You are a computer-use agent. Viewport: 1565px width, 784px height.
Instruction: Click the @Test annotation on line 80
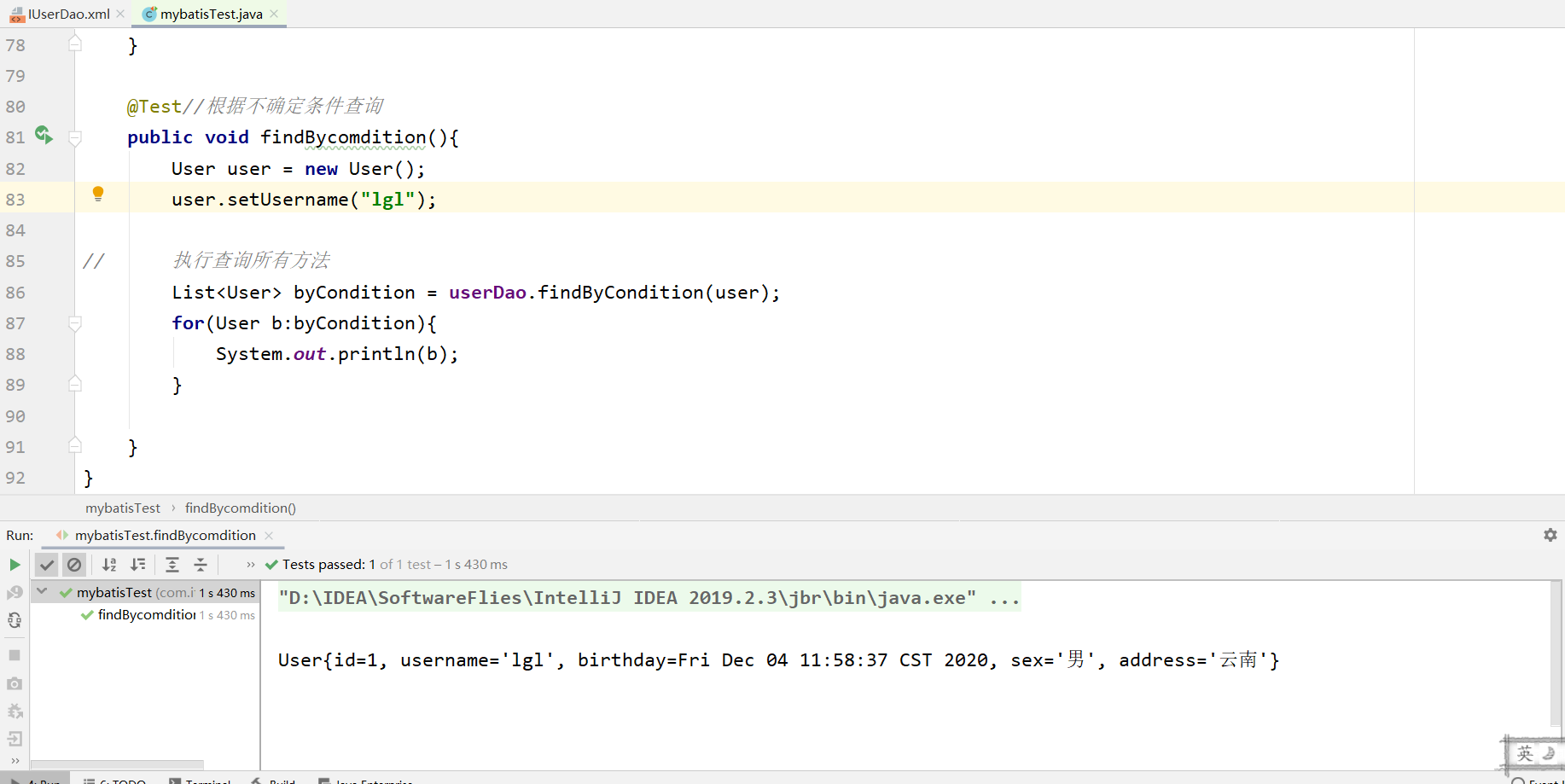pyautogui.click(x=154, y=107)
